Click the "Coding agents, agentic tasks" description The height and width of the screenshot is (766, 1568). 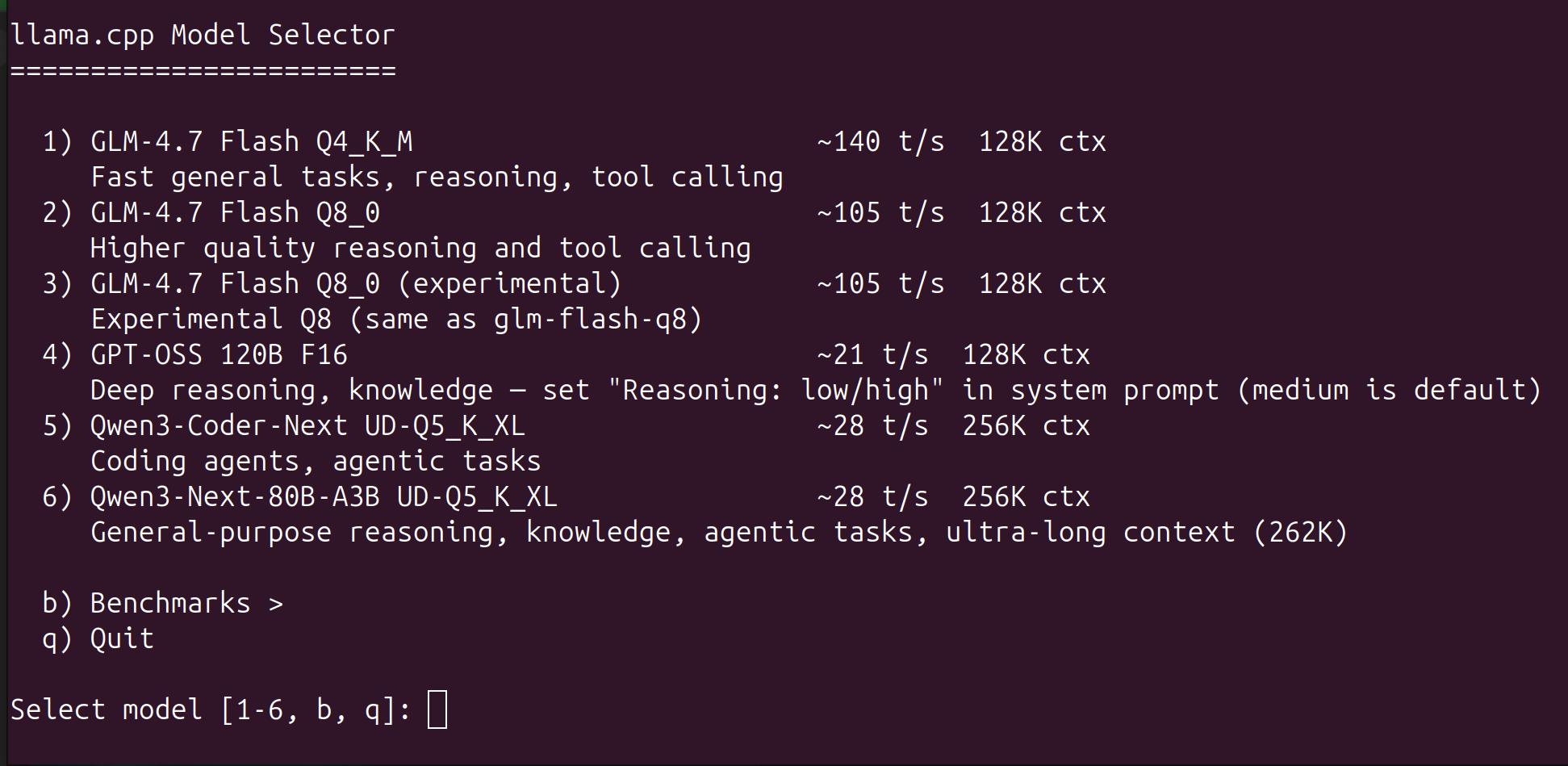coord(316,462)
